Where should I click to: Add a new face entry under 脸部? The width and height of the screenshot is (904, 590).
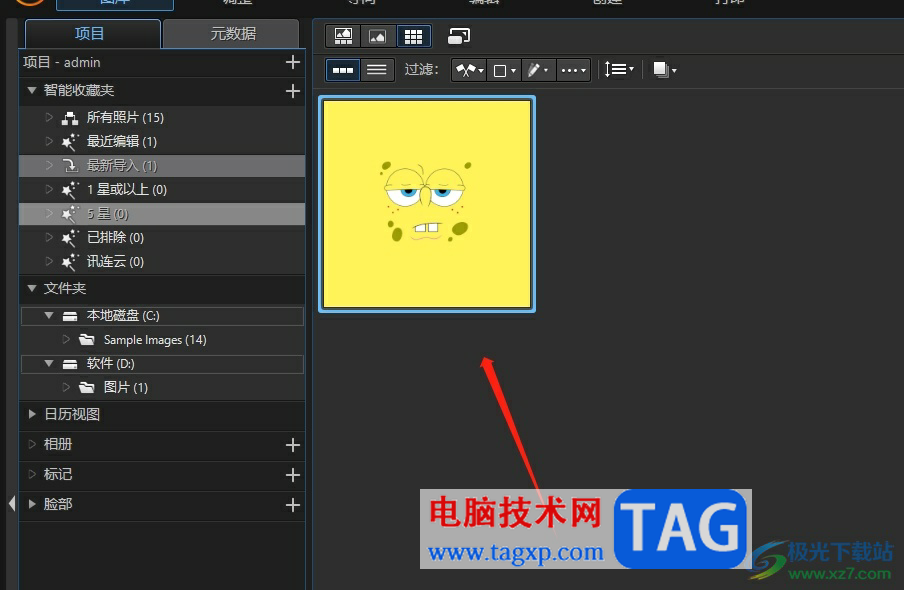click(x=292, y=505)
